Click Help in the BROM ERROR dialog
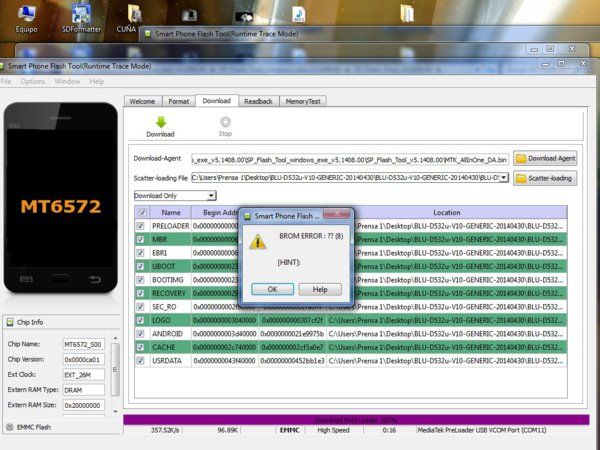The width and height of the screenshot is (600, 450). (x=320, y=289)
